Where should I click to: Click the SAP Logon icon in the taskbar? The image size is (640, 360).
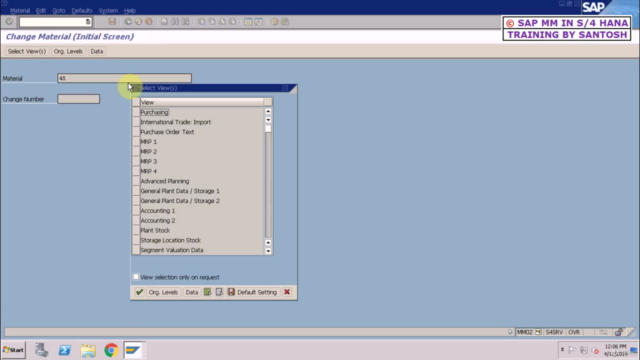(133, 350)
